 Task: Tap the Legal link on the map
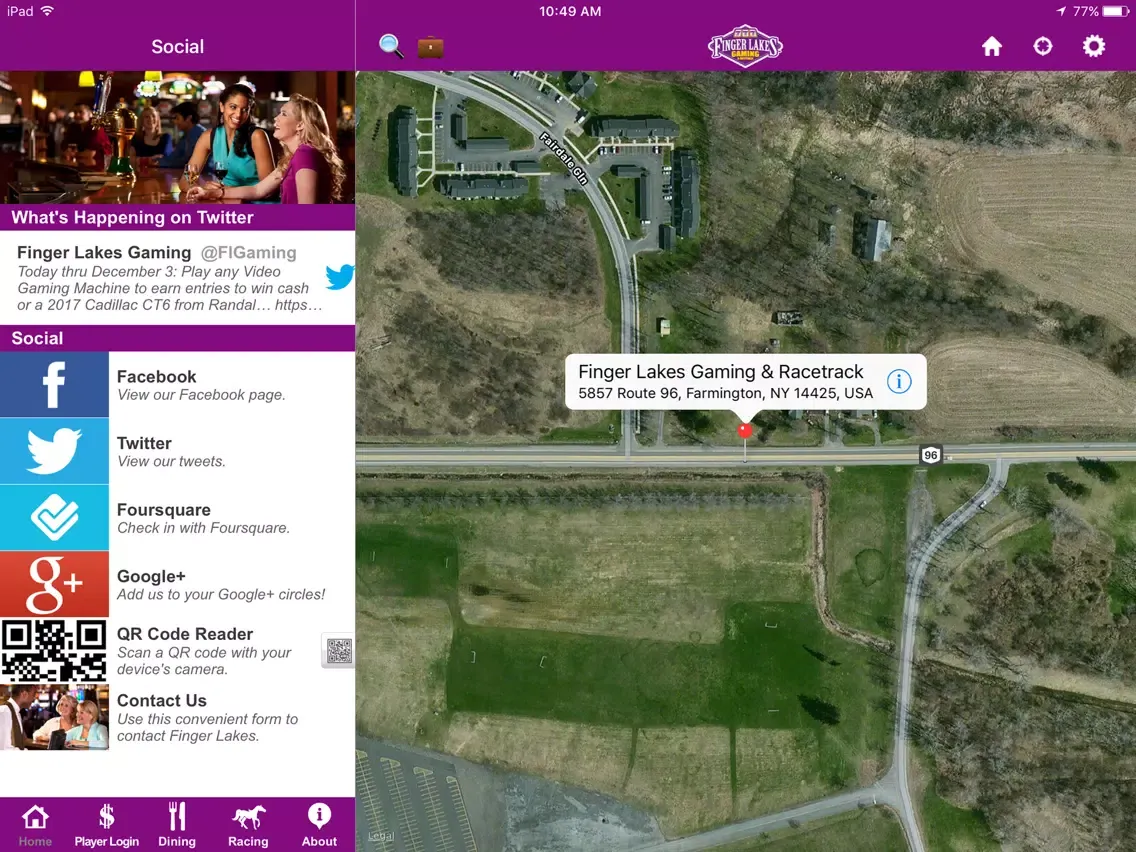(x=381, y=836)
